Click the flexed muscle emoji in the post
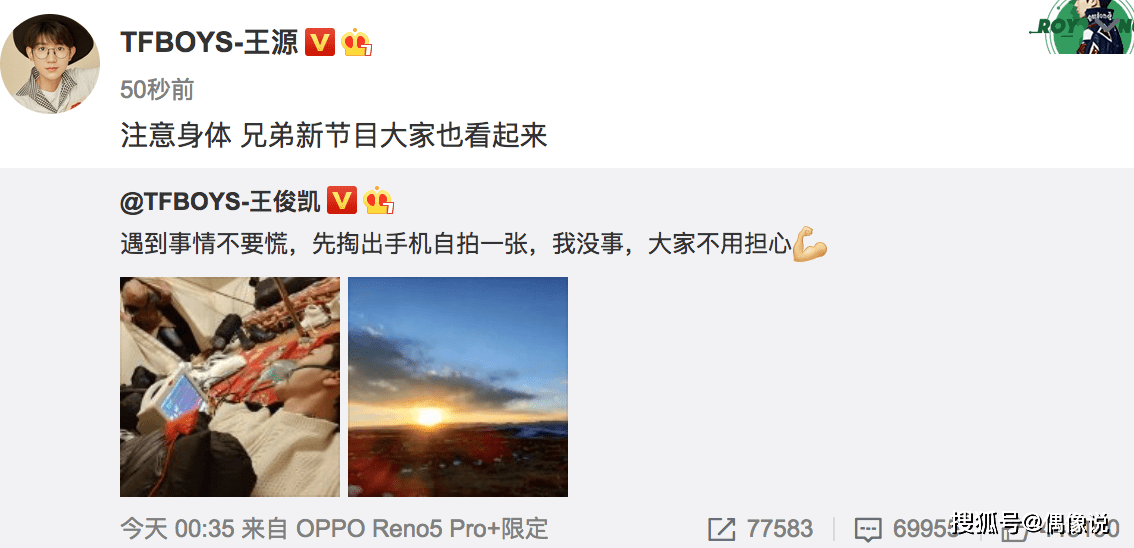 pos(810,244)
